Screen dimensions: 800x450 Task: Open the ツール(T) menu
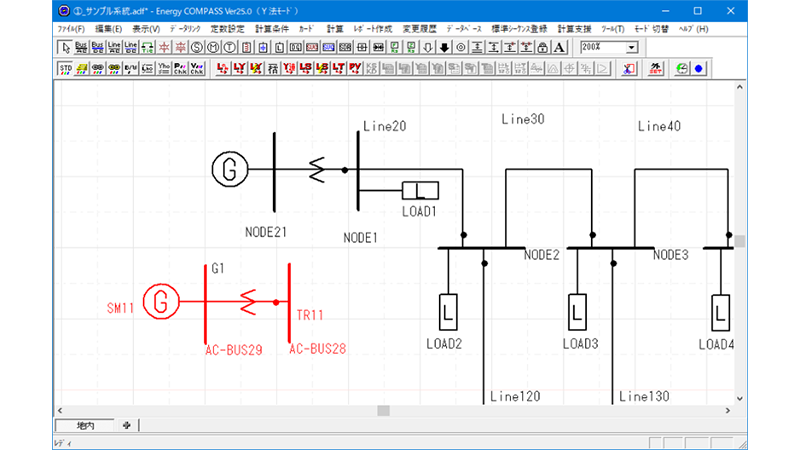click(614, 29)
